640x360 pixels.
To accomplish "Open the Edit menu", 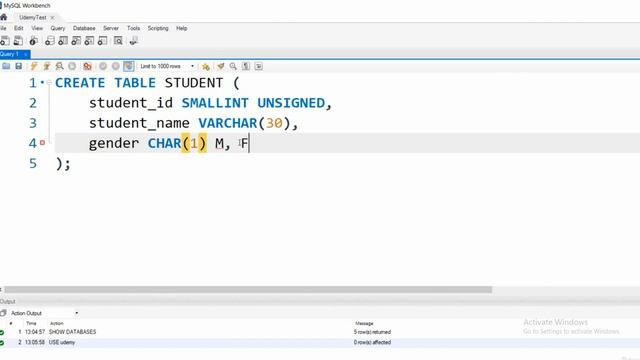I will pyautogui.click(x=19, y=28).
